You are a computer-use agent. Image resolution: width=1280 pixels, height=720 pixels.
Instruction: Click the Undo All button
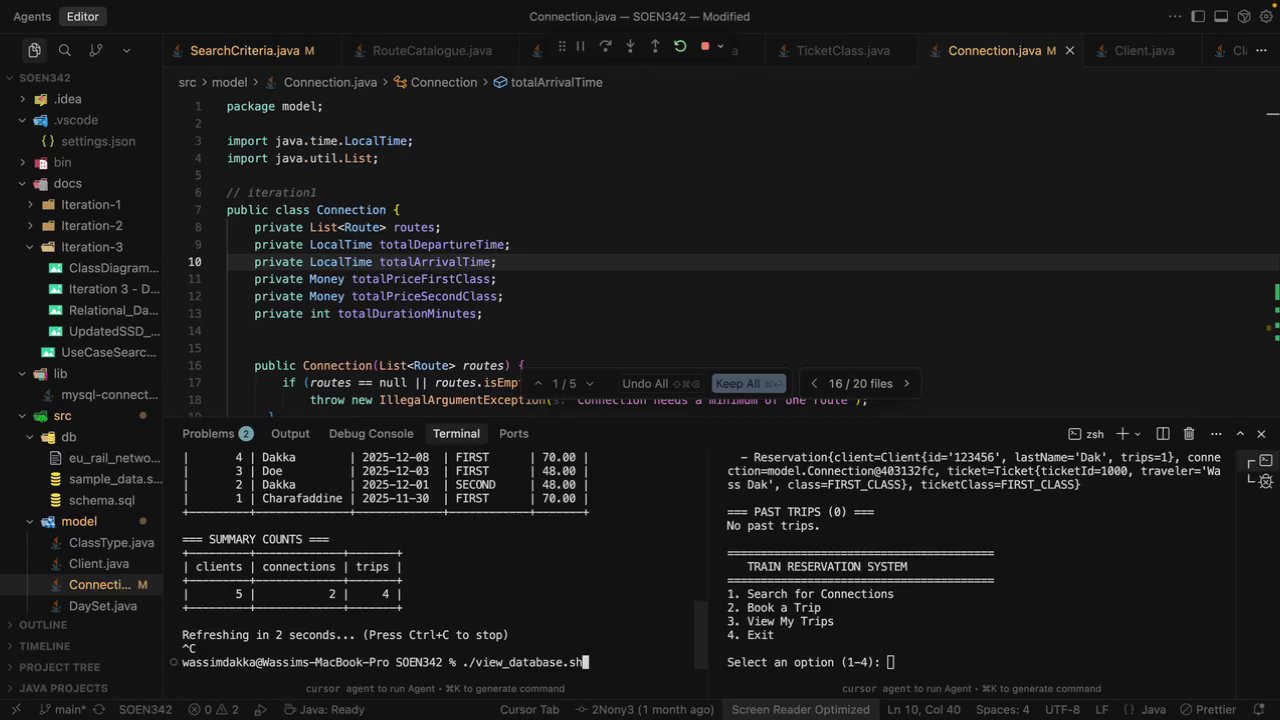pos(645,384)
